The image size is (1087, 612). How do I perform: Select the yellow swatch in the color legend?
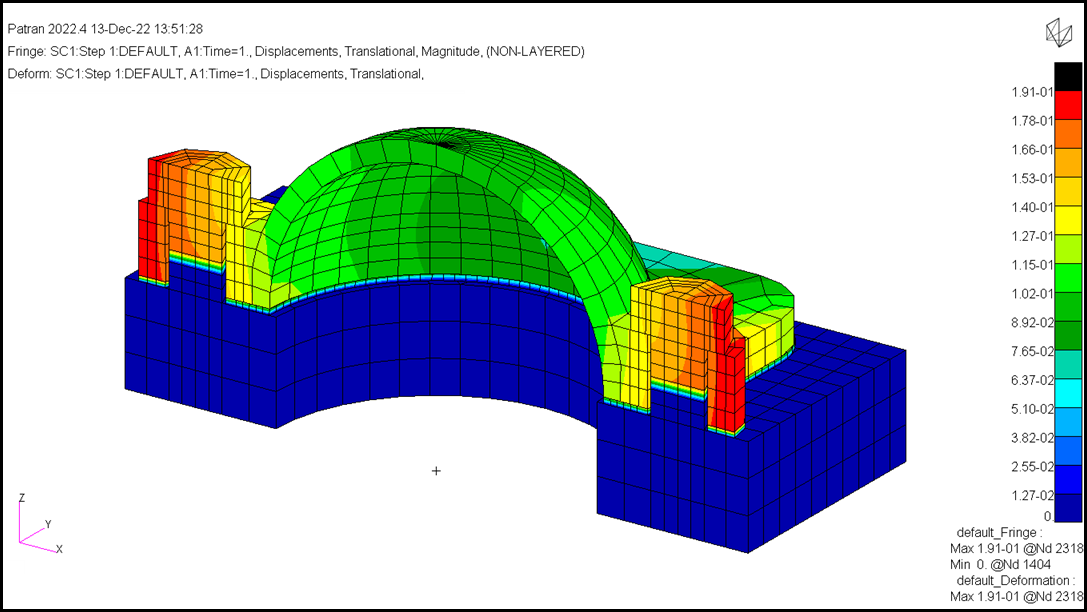(1068, 221)
